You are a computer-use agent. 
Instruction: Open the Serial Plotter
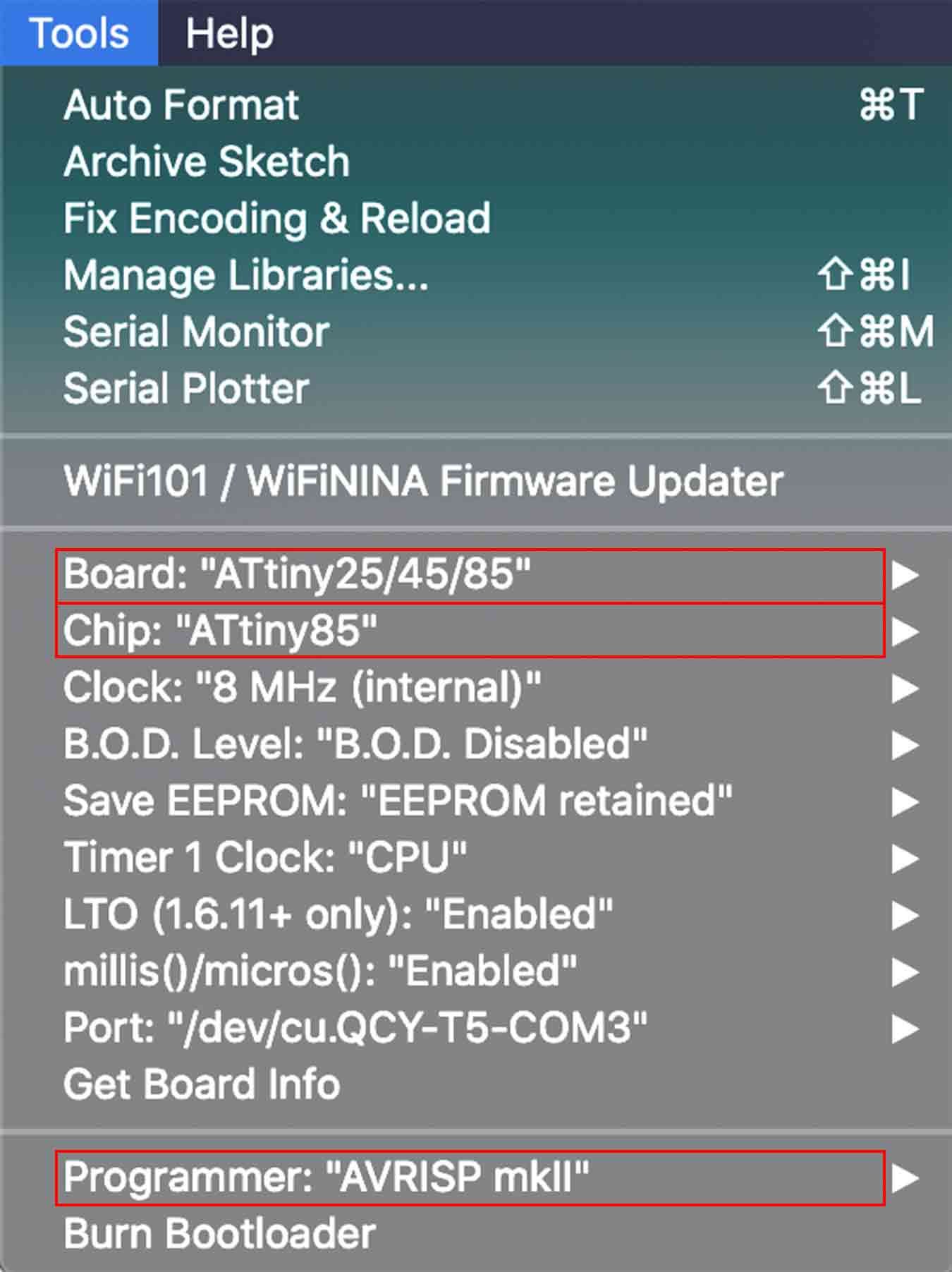click(x=187, y=388)
